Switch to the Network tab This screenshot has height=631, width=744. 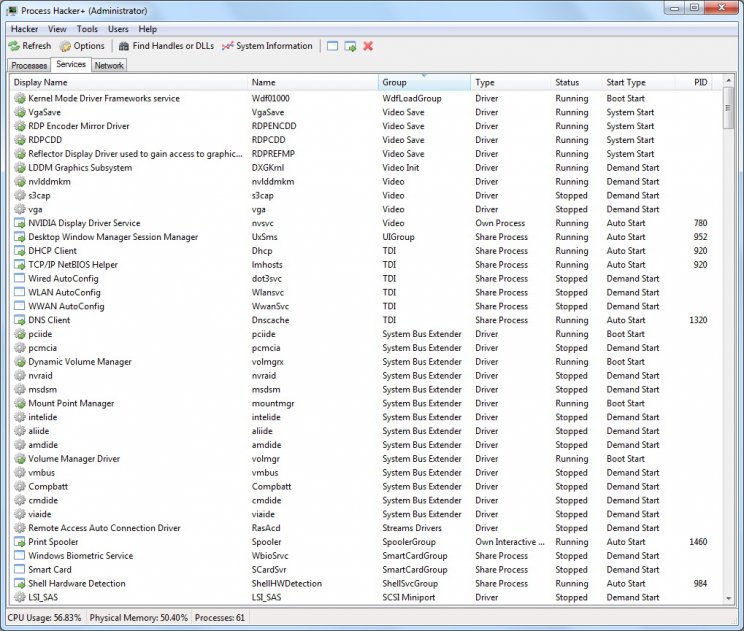coord(109,65)
